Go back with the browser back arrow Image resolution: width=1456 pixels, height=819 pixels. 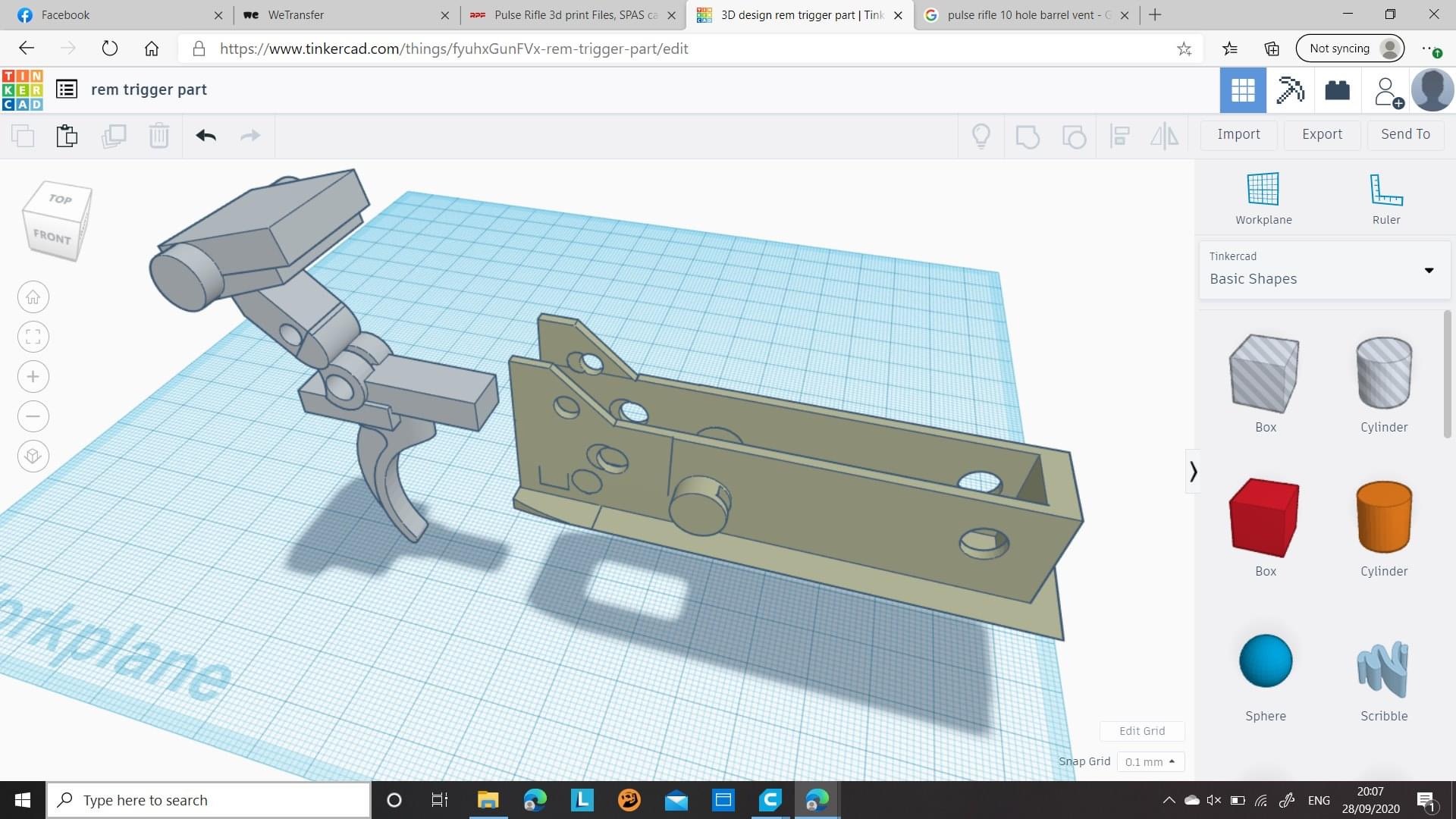27,49
